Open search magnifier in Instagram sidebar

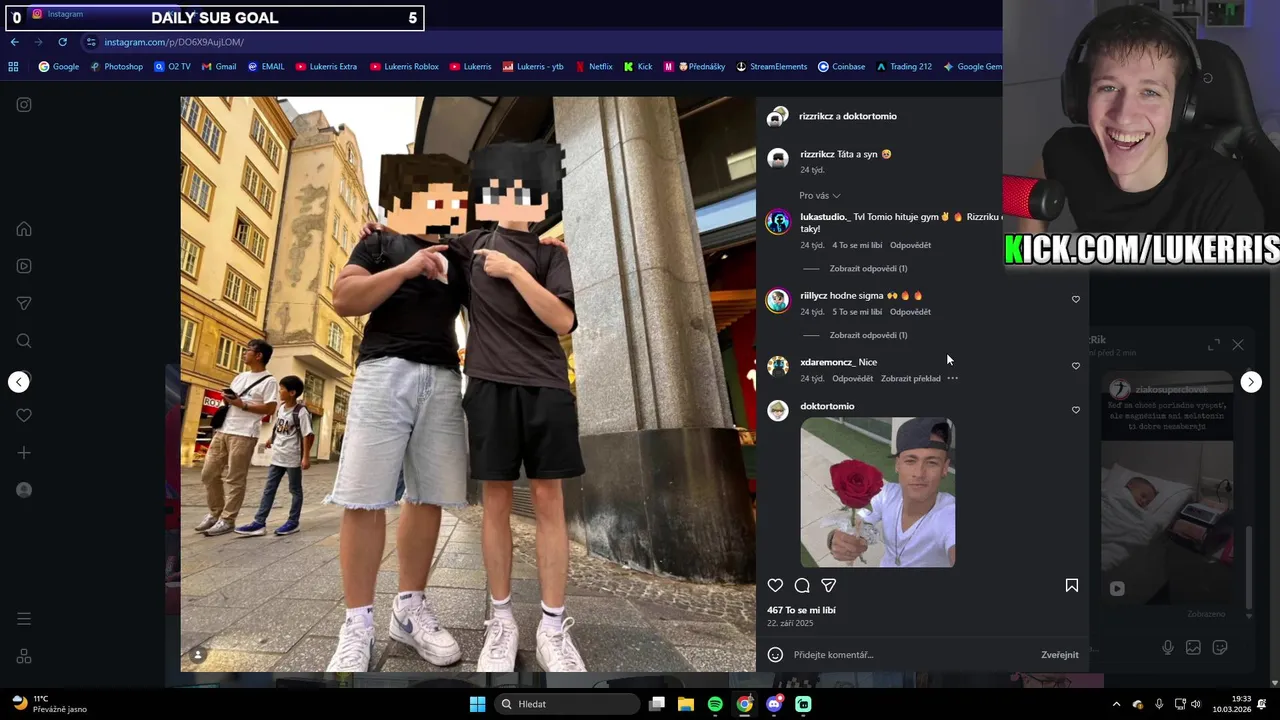(24, 341)
